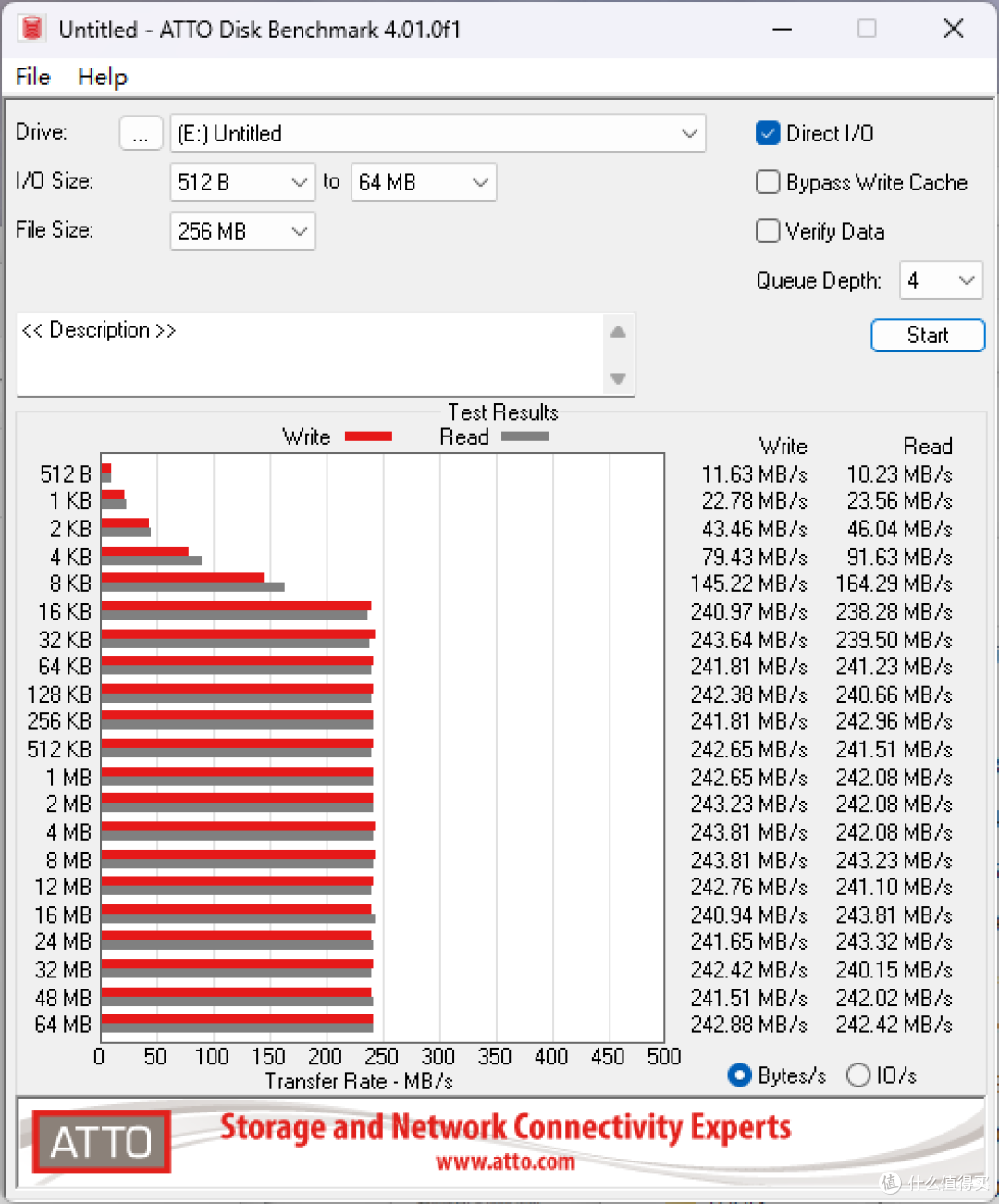Viewport: 999px width, 1204px height.
Task: Click the ATTO logo in the banner
Action: pyautogui.click(x=102, y=1142)
